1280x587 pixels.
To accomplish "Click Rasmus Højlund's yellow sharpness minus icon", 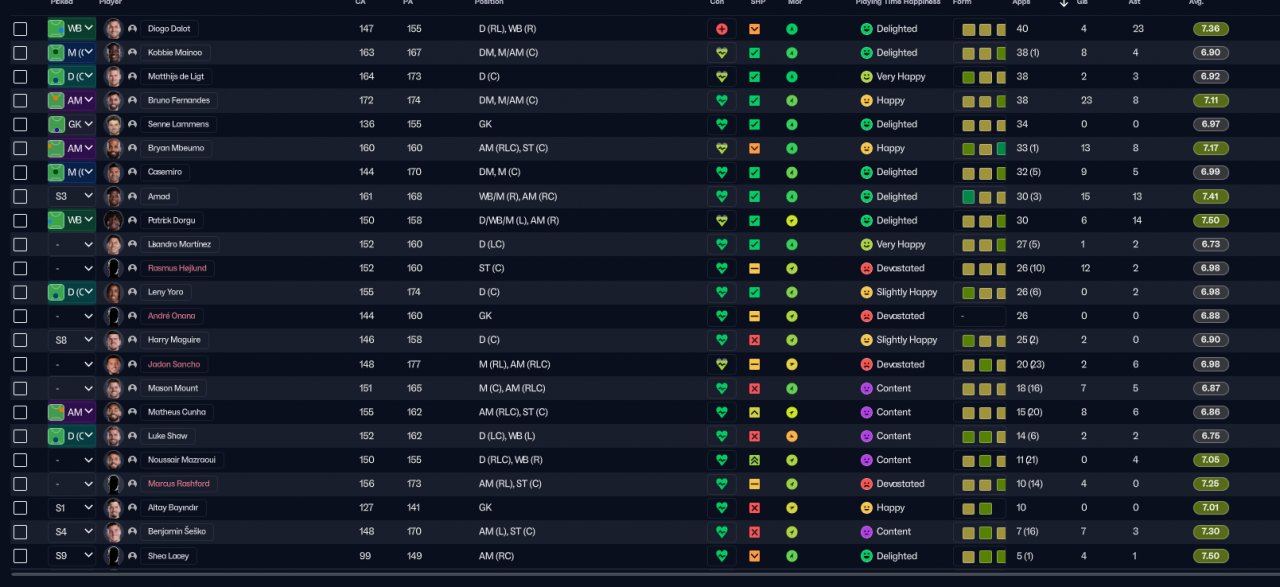I will coord(755,269).
